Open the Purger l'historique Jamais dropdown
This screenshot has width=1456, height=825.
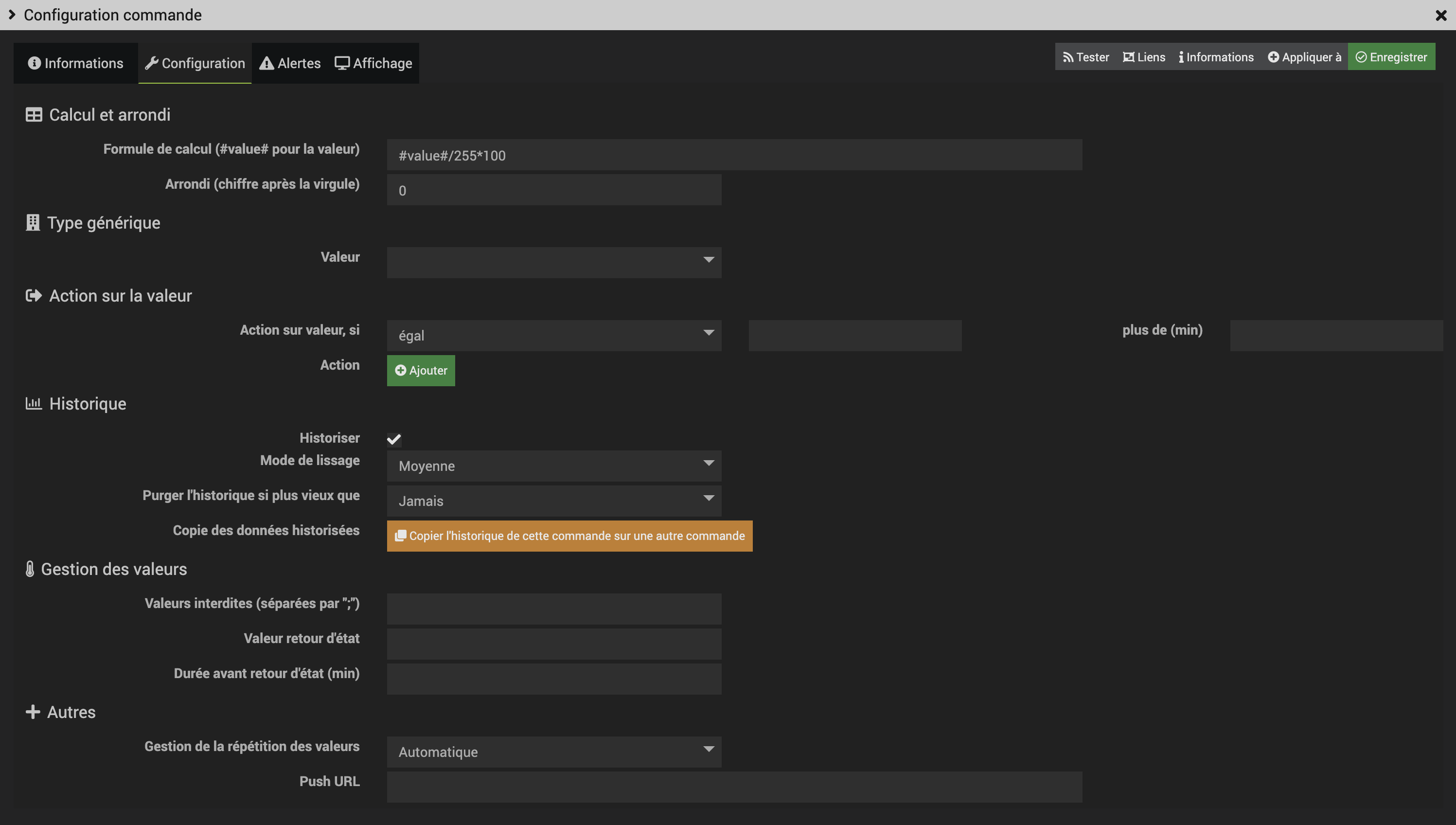tap(553, 501)
